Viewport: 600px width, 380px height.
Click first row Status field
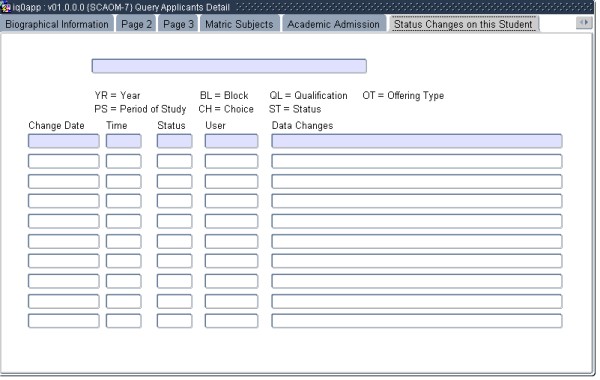pos(174,141)
